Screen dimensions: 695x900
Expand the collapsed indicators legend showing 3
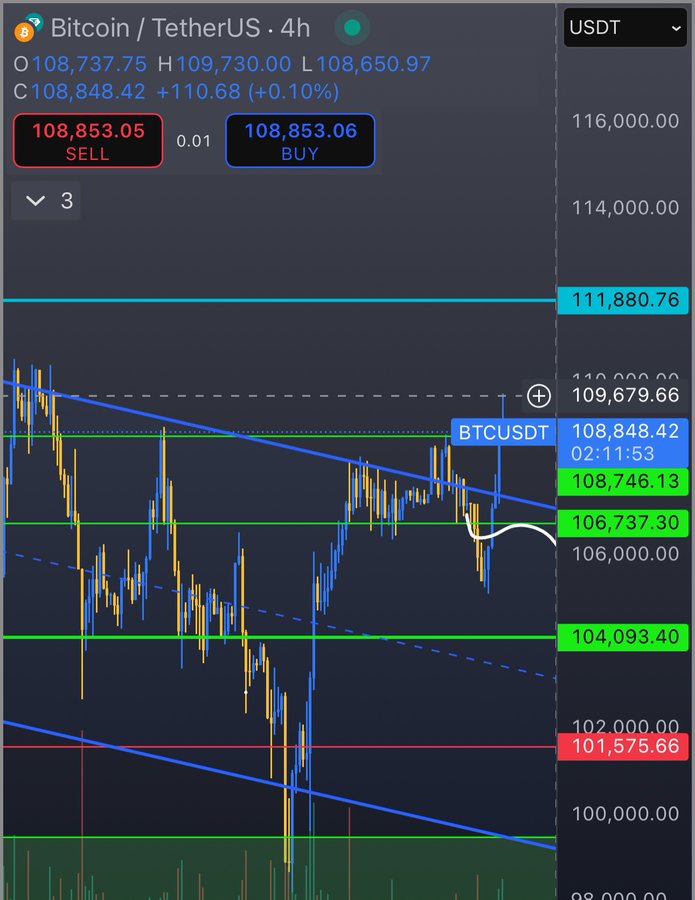(46, 200)
